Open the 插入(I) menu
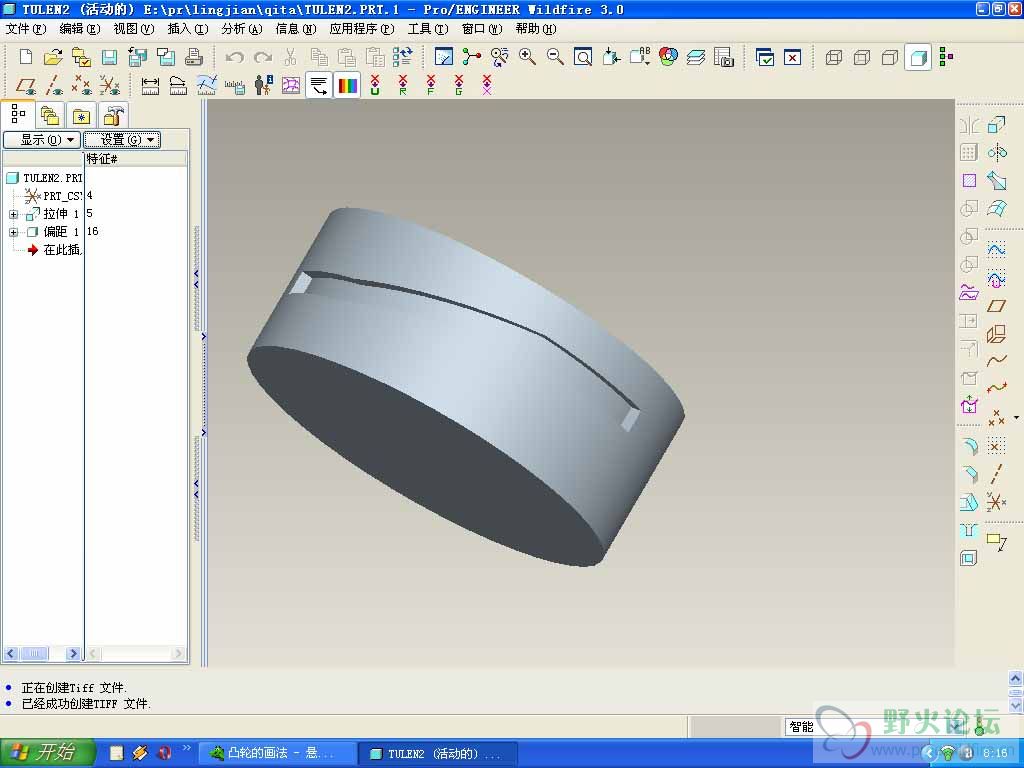Viewport: 1024px width, 768px height. pos(187,29)
